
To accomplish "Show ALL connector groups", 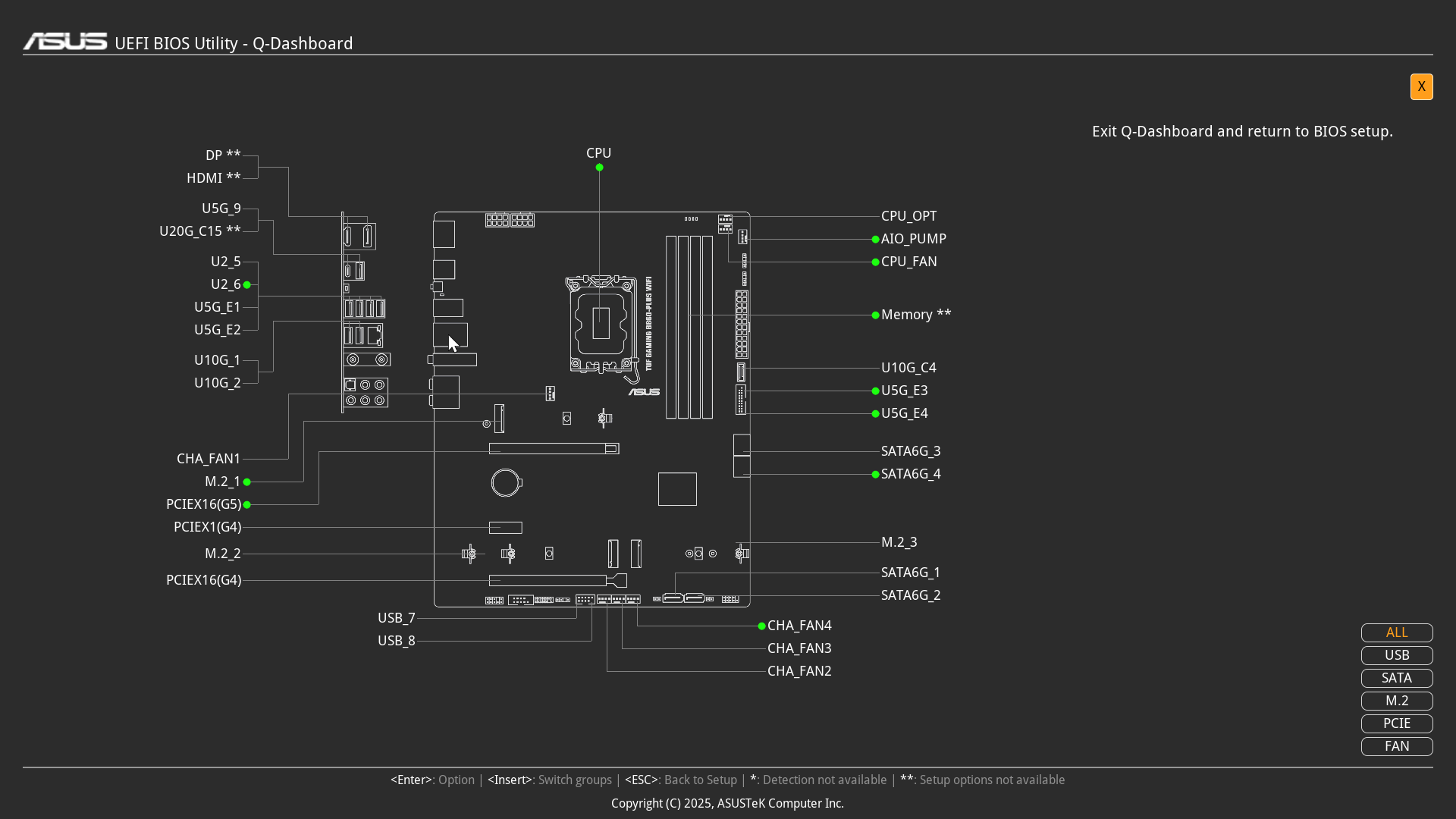I will tap(1396, 632).
